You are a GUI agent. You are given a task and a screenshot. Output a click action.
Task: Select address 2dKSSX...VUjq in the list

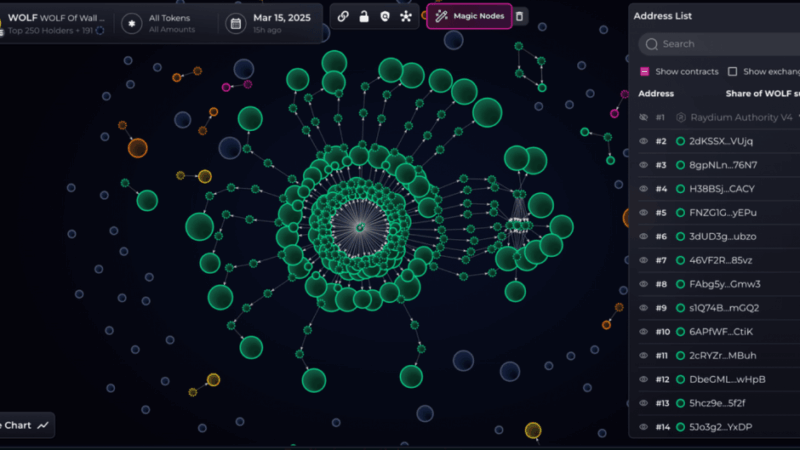tap(720, 141)
